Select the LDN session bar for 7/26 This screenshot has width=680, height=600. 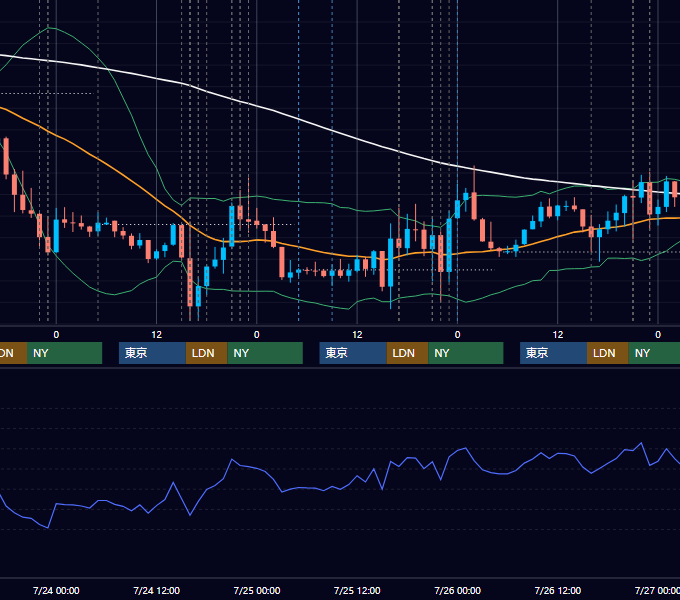(x=608, y=353)
